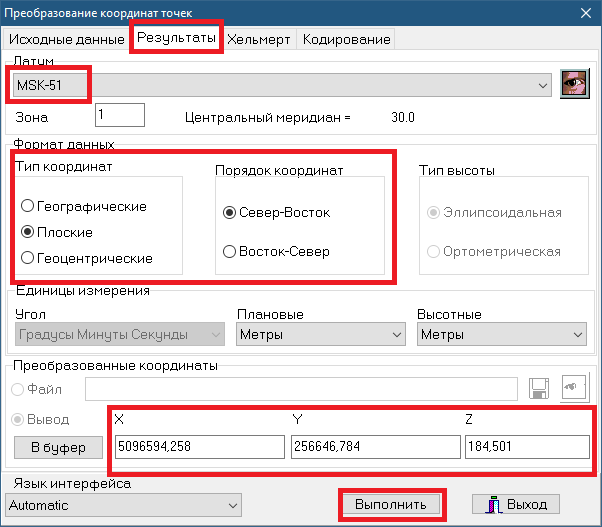
Task: Click the Выход exit button
Action: click(x=516, y=504)
